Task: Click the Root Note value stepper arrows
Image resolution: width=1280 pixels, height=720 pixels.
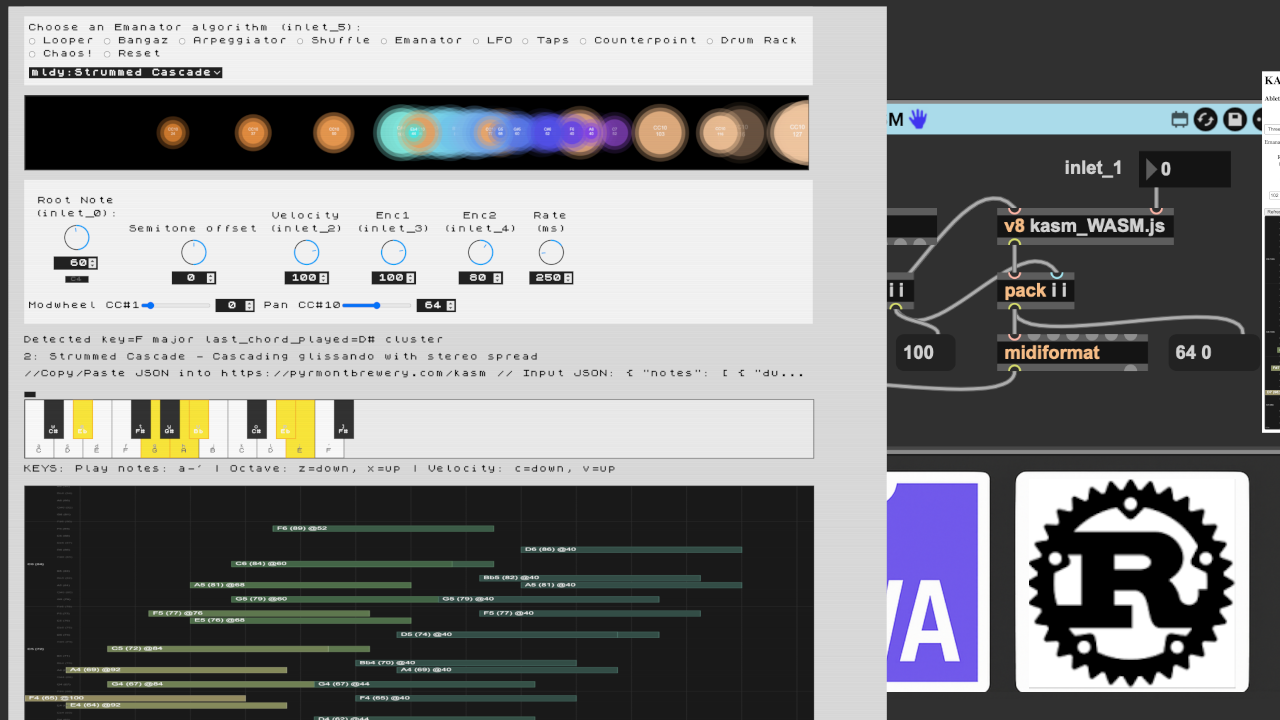Action: coord(93,263)
